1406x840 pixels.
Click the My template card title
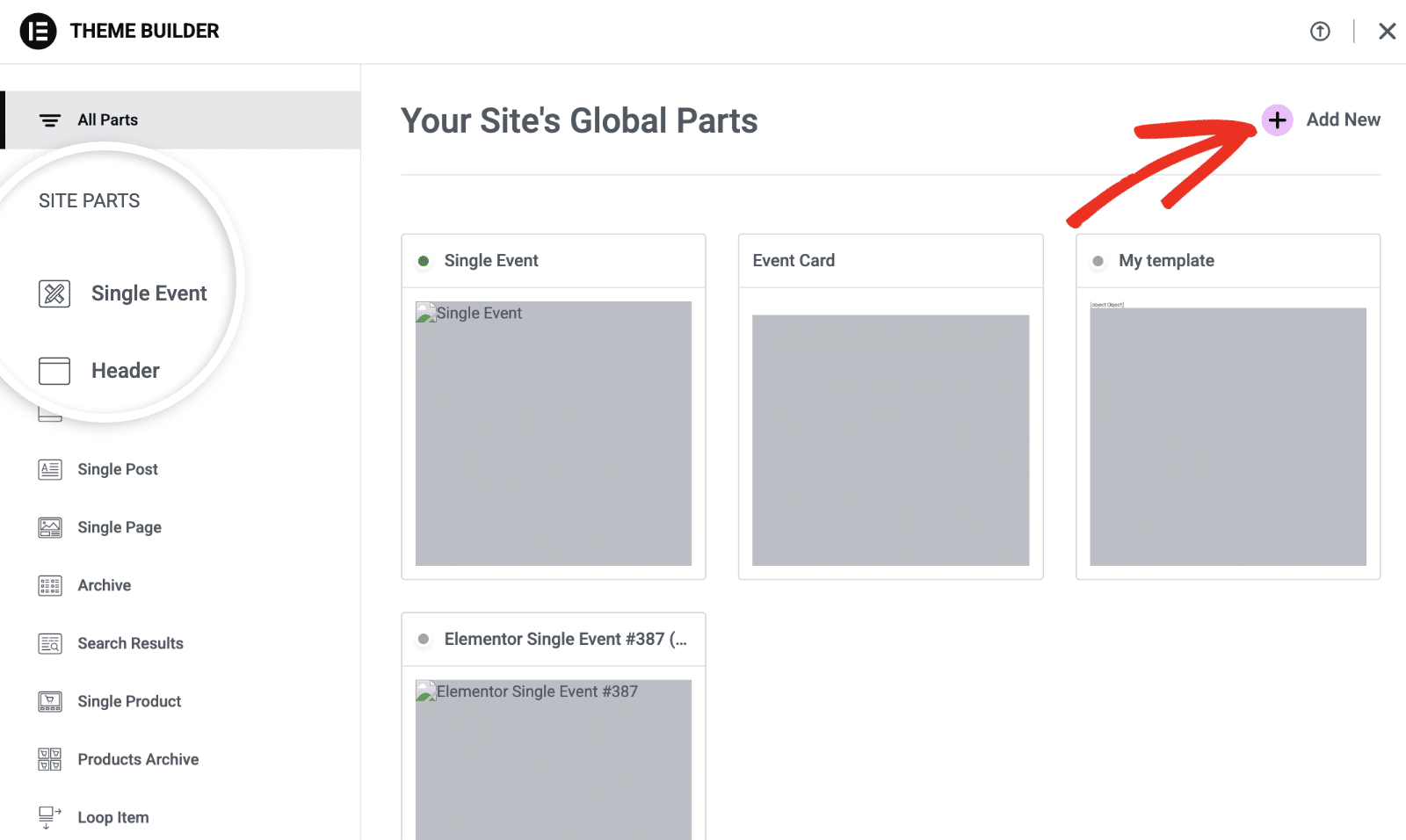tap(1166, 260)
